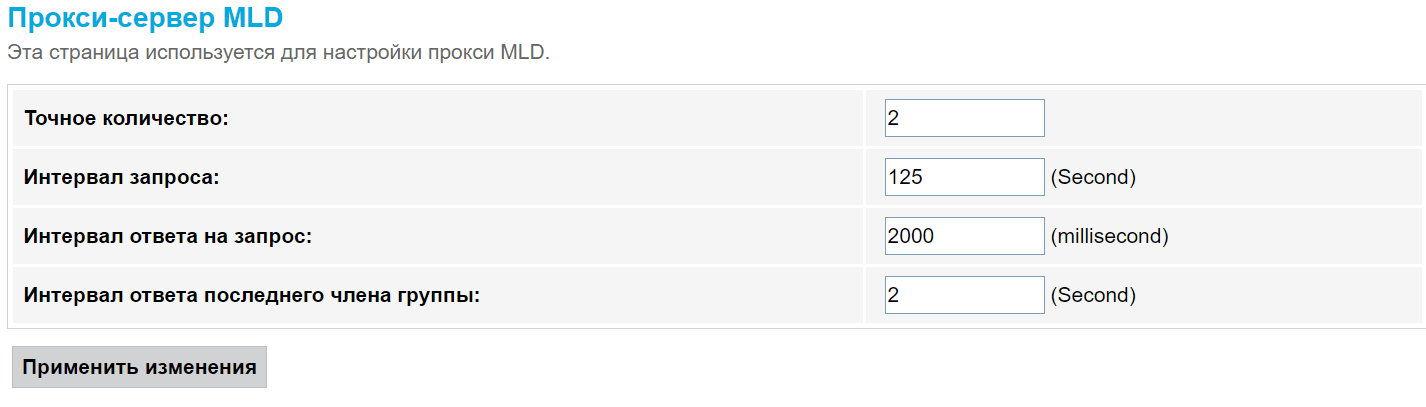
Task: Click the (millisecond) unit text
Action: pyautogui.click(x=1109, y=237)
